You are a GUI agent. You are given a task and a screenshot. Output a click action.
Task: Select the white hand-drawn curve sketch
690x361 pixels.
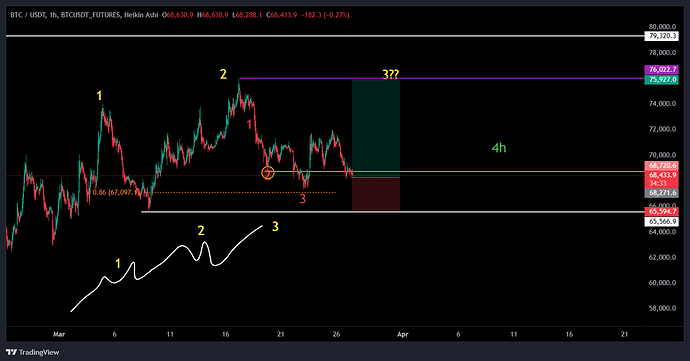[166, 269]
